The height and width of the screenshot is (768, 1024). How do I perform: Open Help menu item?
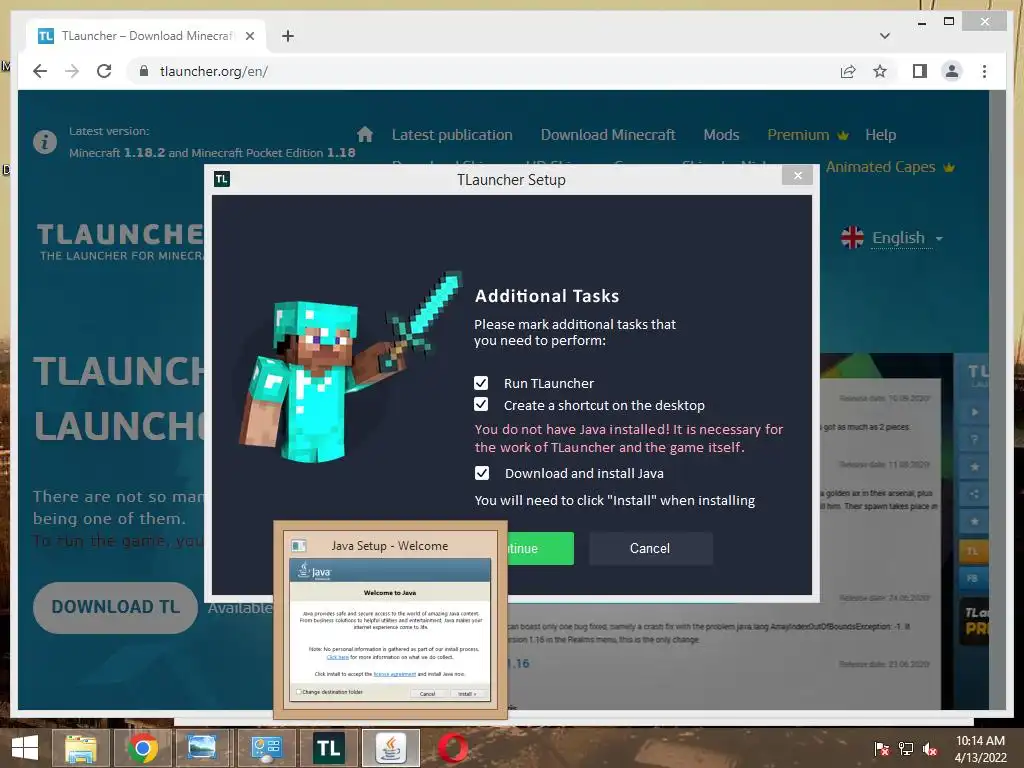(880, 135)
